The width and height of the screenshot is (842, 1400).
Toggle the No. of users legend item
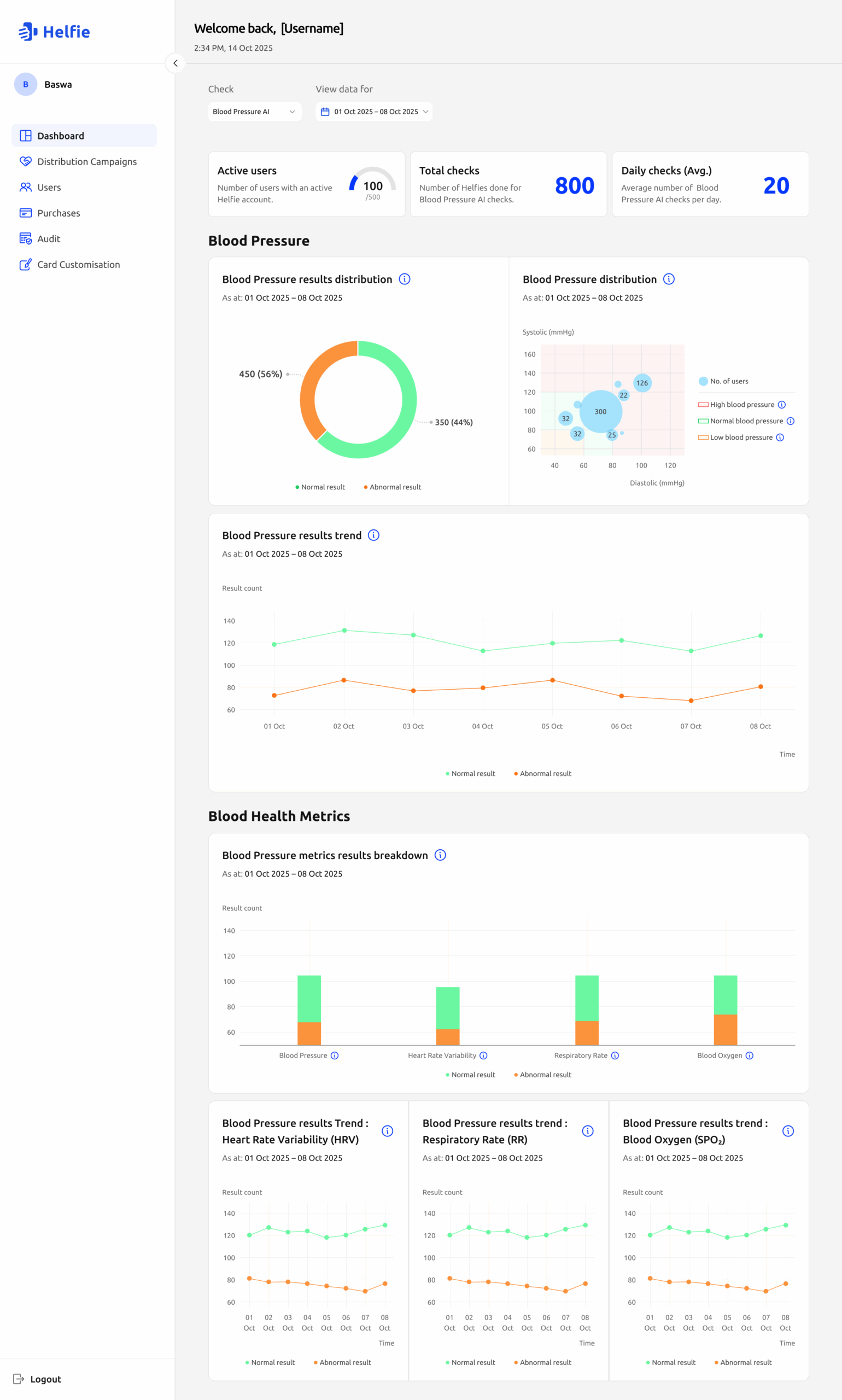pyautogui.click(x=723, y=381)
